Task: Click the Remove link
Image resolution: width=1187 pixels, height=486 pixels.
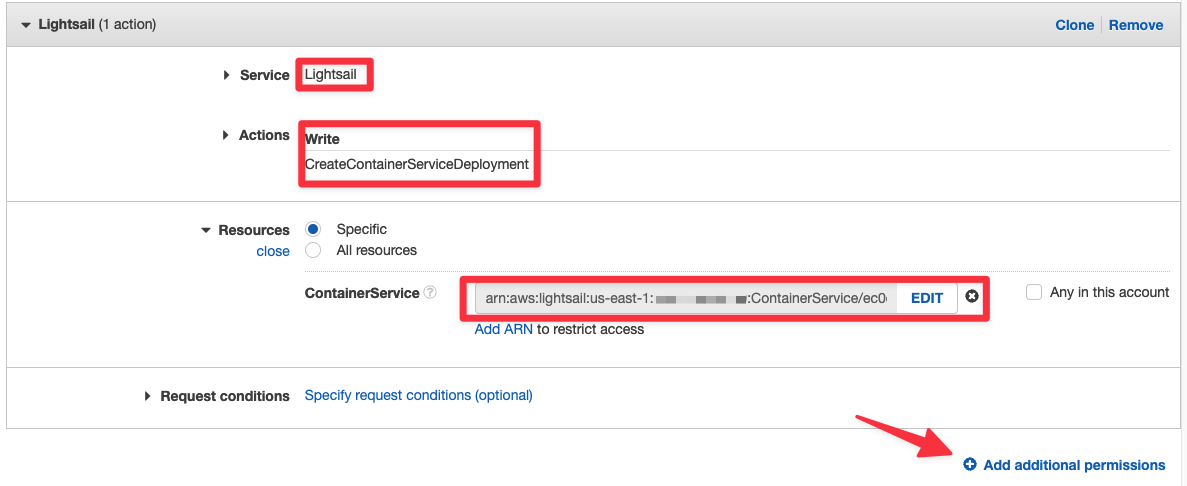Action: coord(1136,25)
